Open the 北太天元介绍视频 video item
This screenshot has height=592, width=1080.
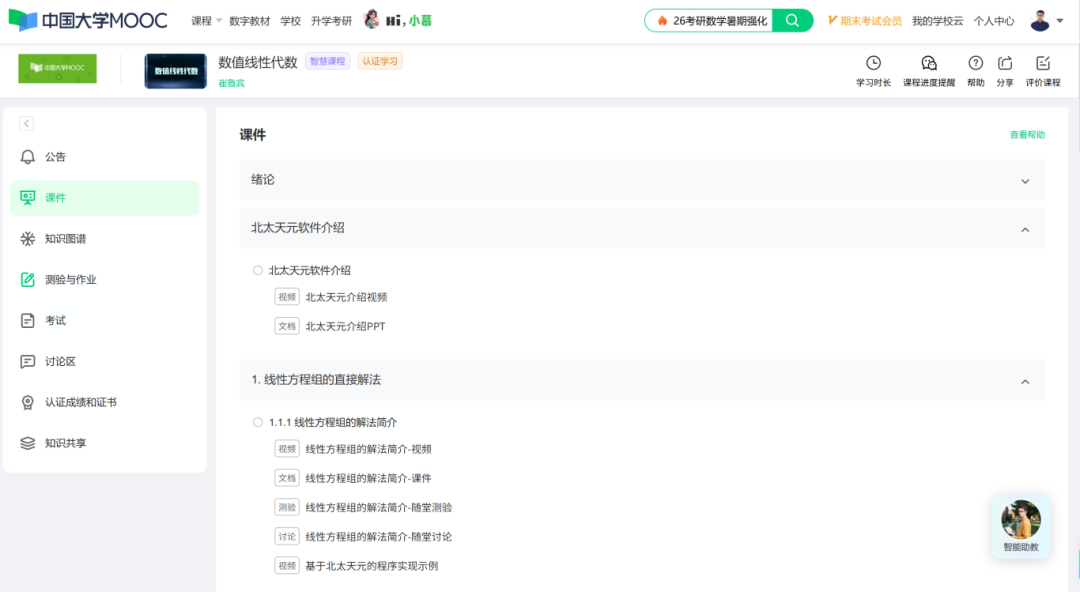pyautogui.click(x=345, y=297)
